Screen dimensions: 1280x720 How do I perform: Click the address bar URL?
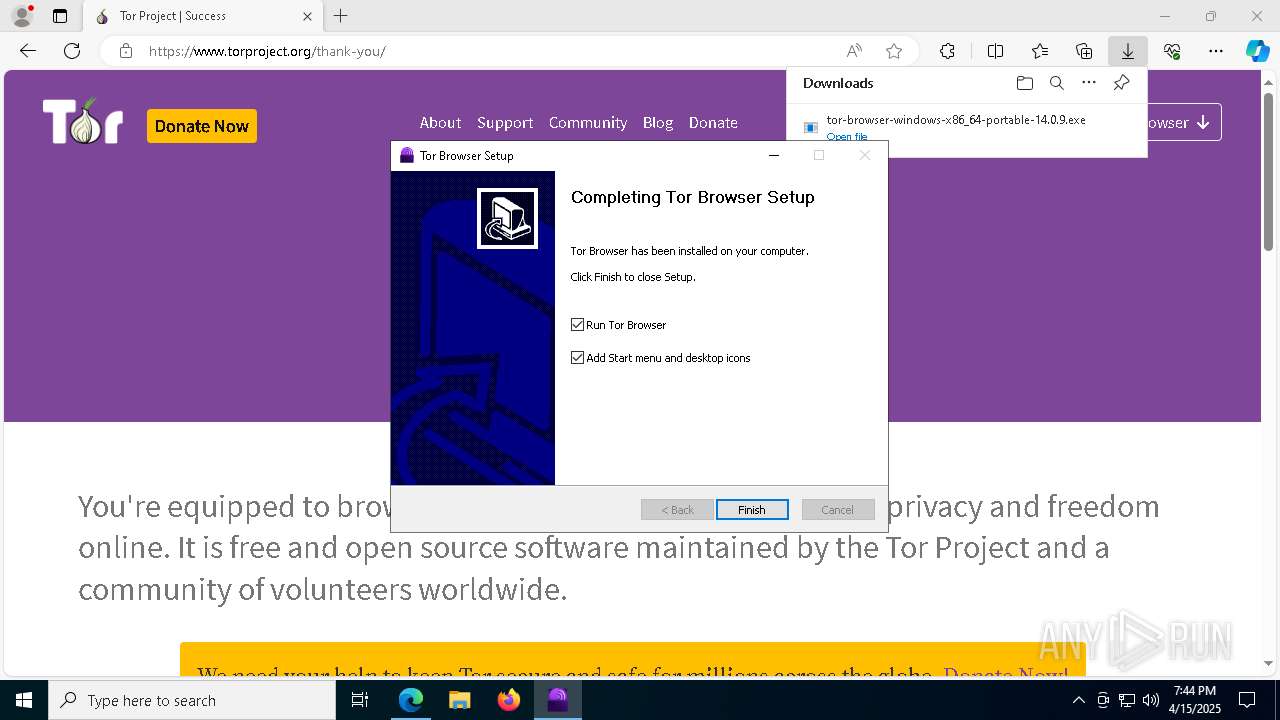pos(267,51)
